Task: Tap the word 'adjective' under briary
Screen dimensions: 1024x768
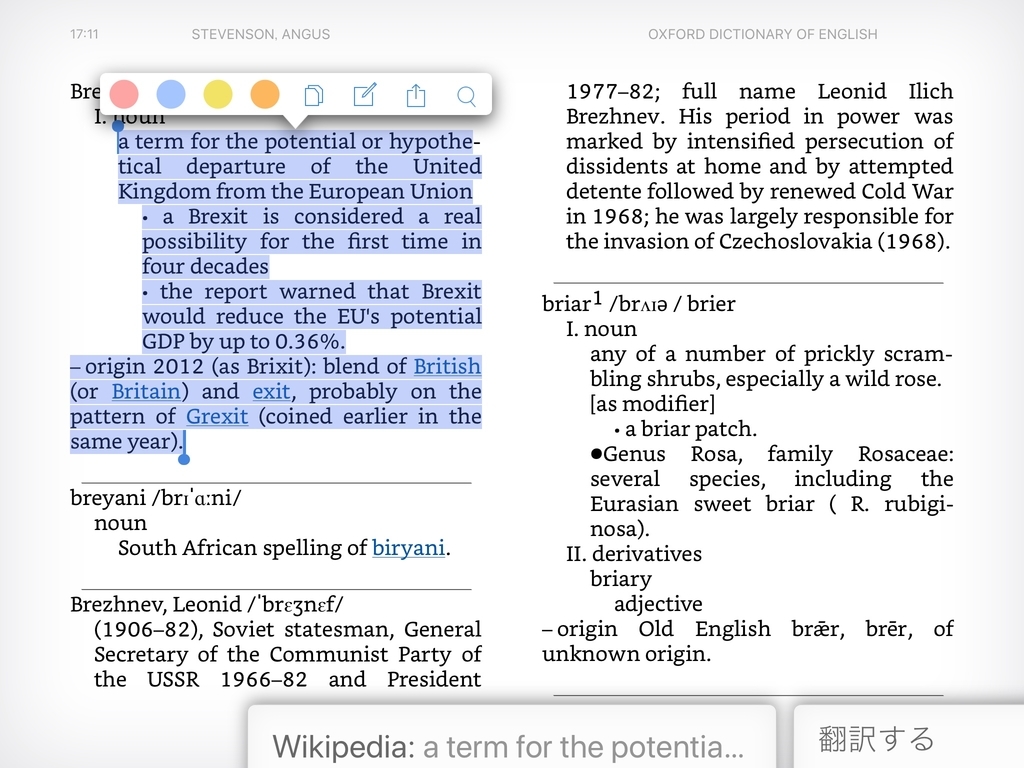Action: click(x=658, y=604)
